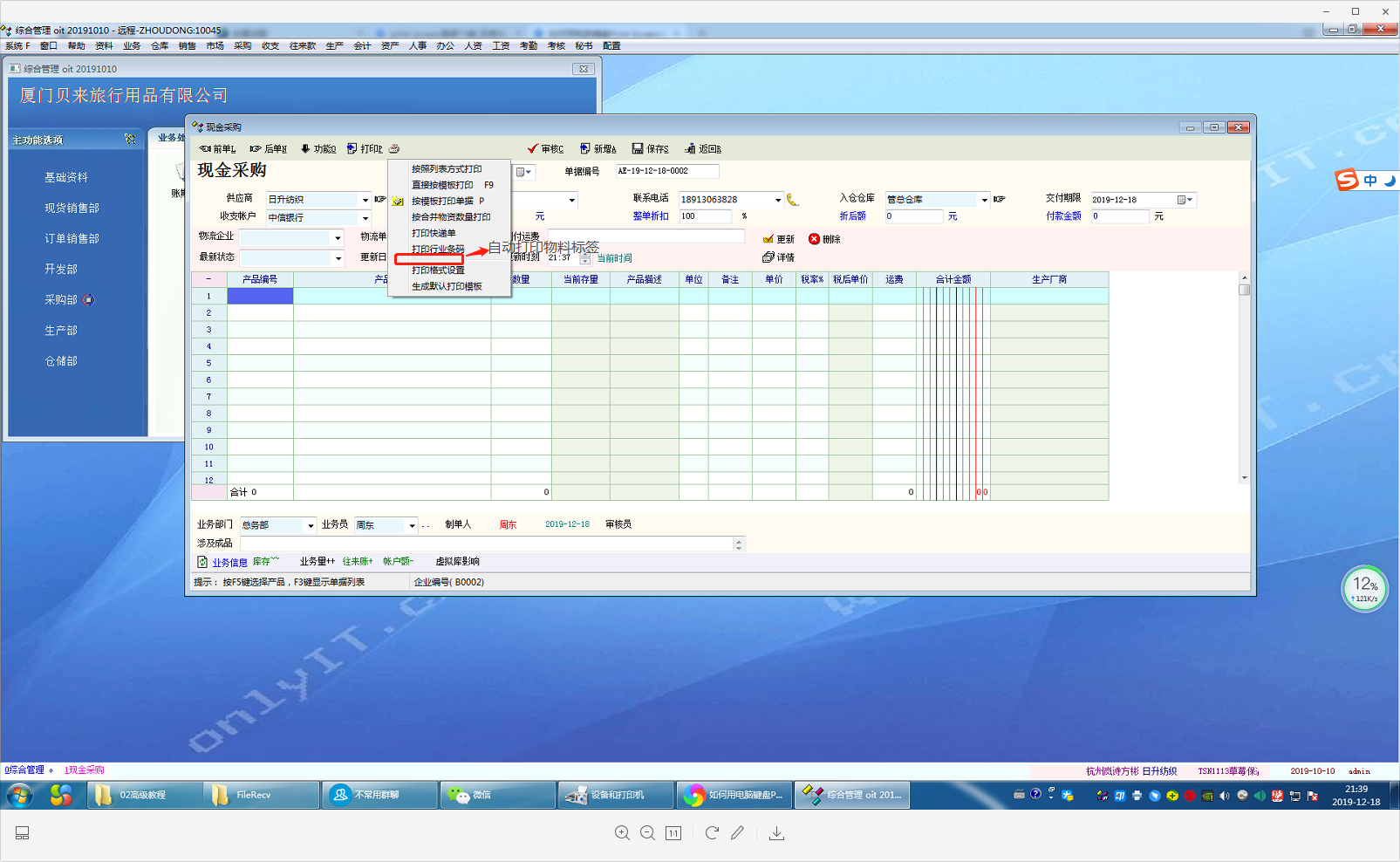Click the 返回 (return) toolbar icon
This screenshot has width=1400, height=862.
point(690,149)
